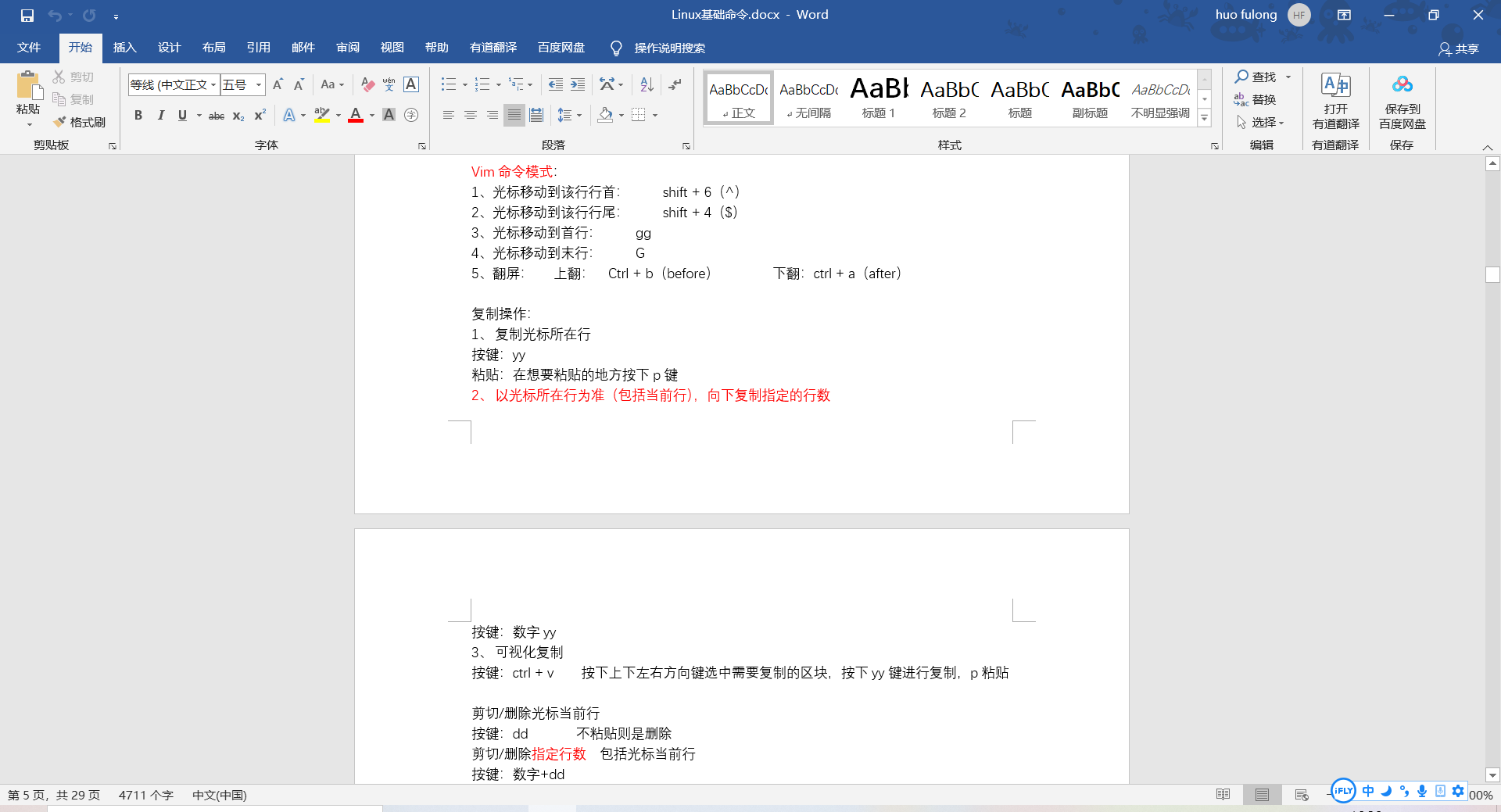Click the 保存到百度网盘 icon

pos(1401,102)
